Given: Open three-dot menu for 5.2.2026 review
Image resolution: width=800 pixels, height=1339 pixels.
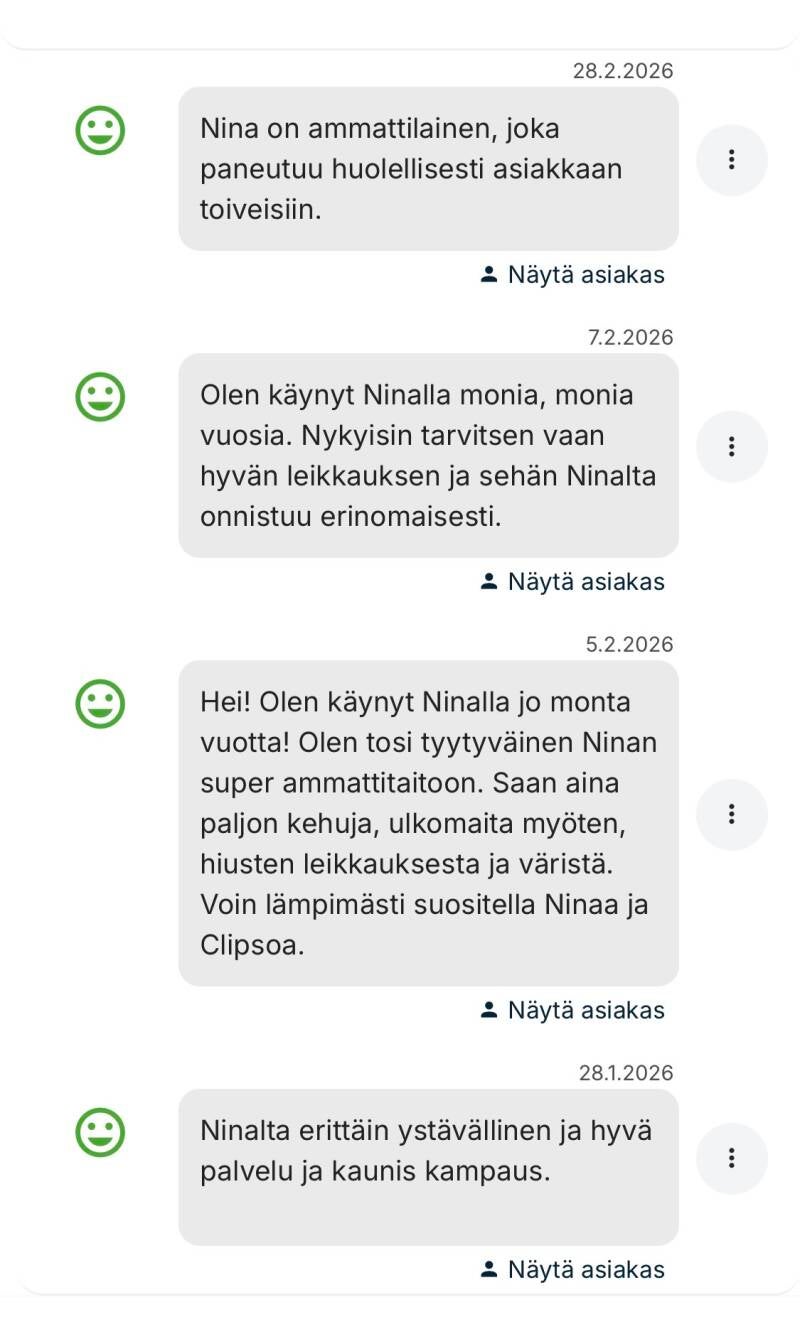Looking at the screenshot, I should [x=732, y=815].
